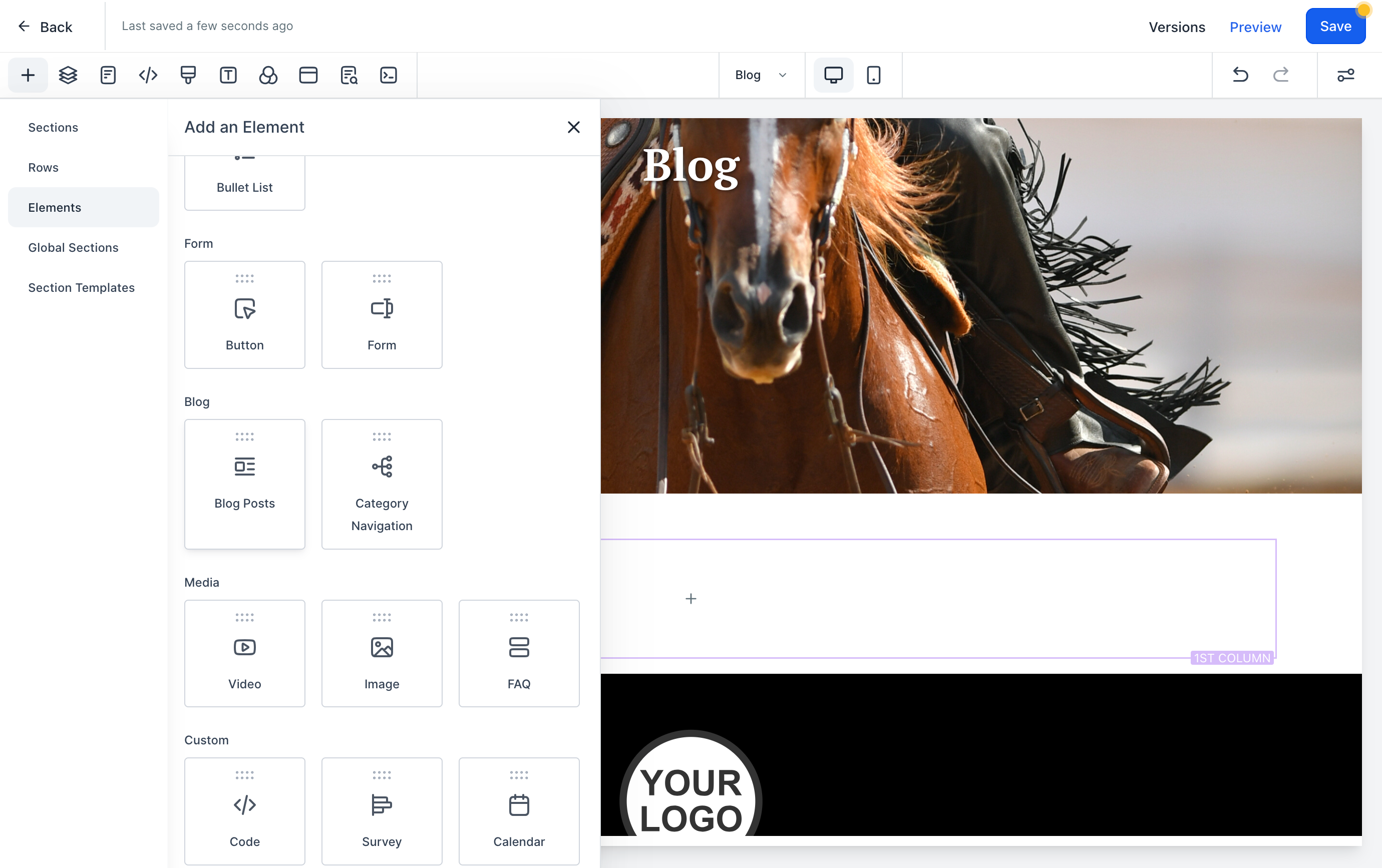Select the Blog Posts element card
The height and width of the screenshot is (868, 1382).
(x=244, y=484)
